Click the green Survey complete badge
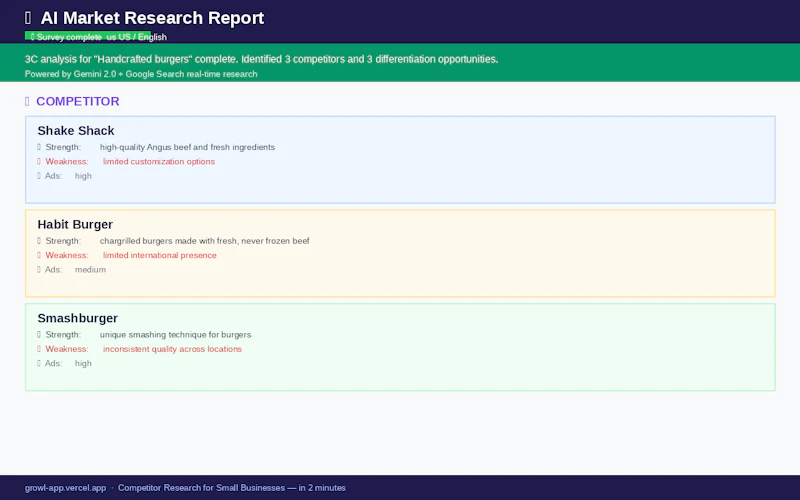800x500 pixels. [88, 37]
